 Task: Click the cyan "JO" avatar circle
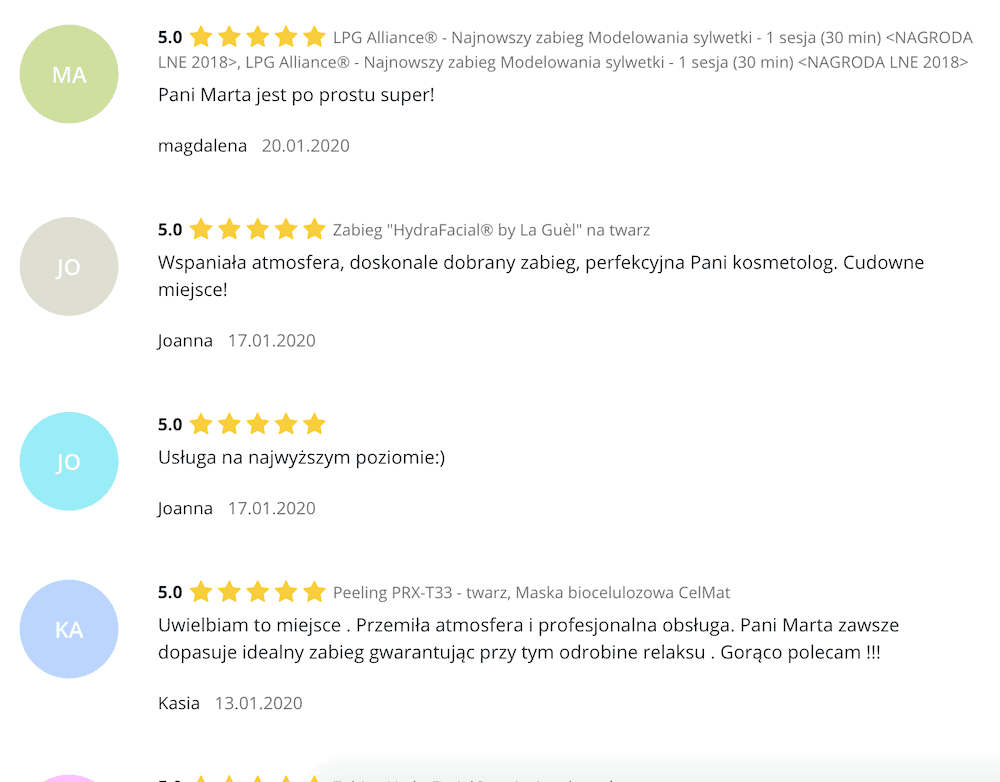[69, 461]
